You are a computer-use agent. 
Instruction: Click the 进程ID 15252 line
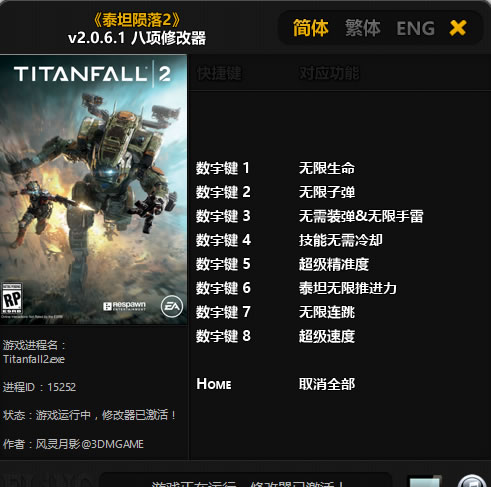point(39,387)
